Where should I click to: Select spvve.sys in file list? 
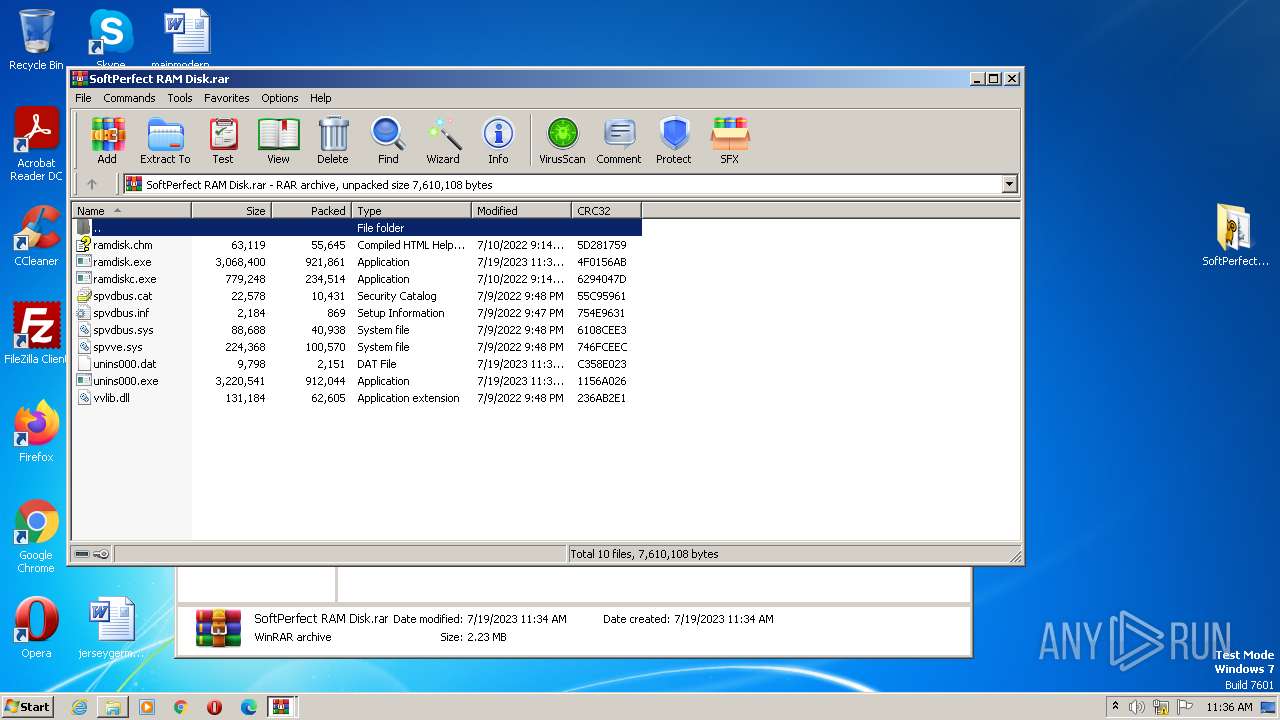357,347
